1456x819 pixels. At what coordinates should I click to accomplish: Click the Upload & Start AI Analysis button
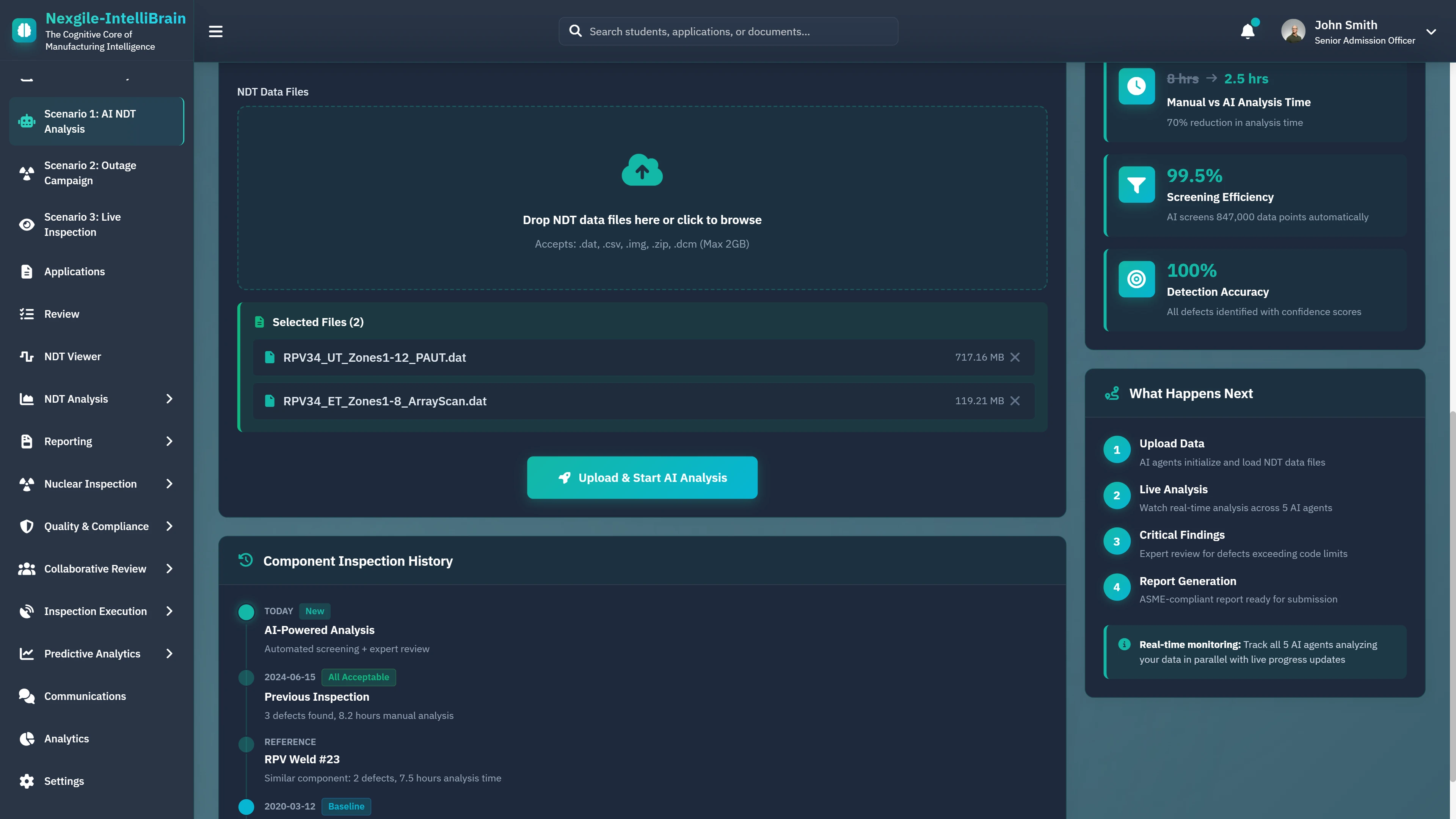642,477
